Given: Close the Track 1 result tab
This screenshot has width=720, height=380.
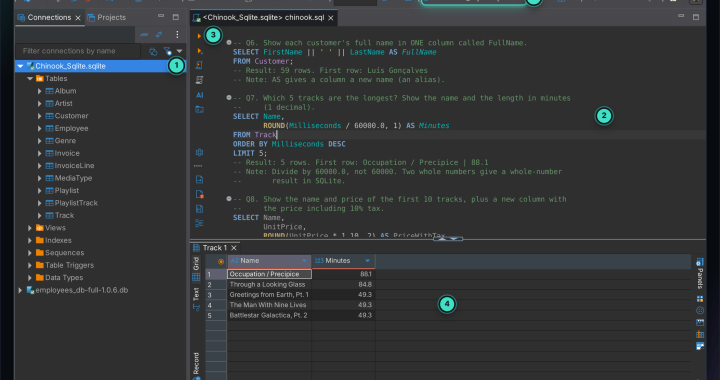Looking at the screenshot, I should pos(234,248).
